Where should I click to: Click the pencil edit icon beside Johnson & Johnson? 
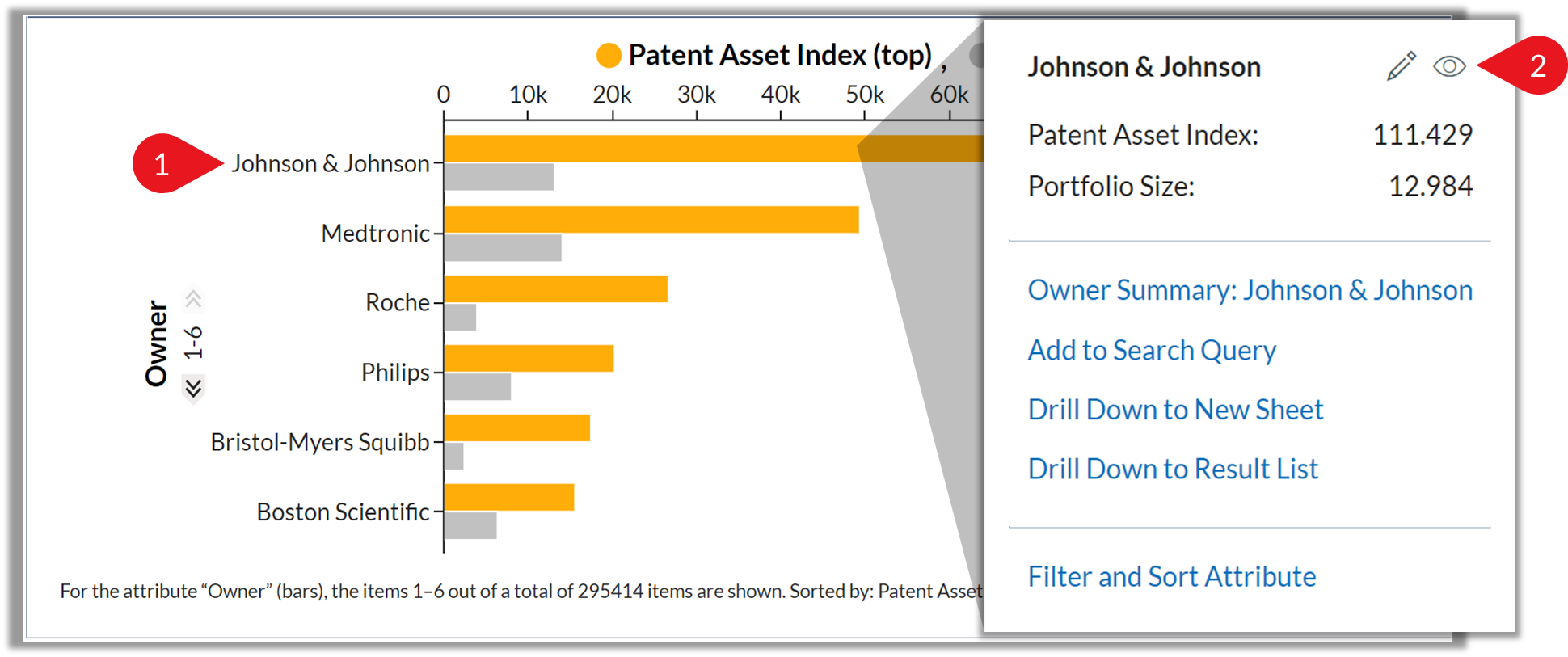1402,66
